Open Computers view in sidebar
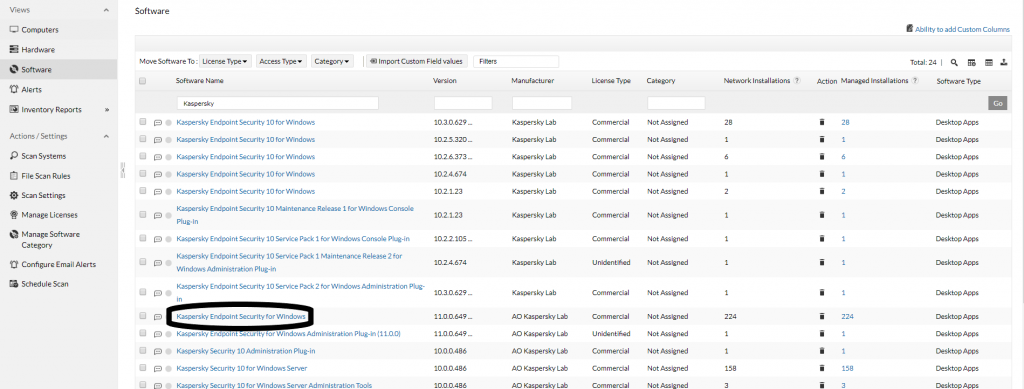Image resolution: width=1024 pixels, height=389 pixels. 39,30
